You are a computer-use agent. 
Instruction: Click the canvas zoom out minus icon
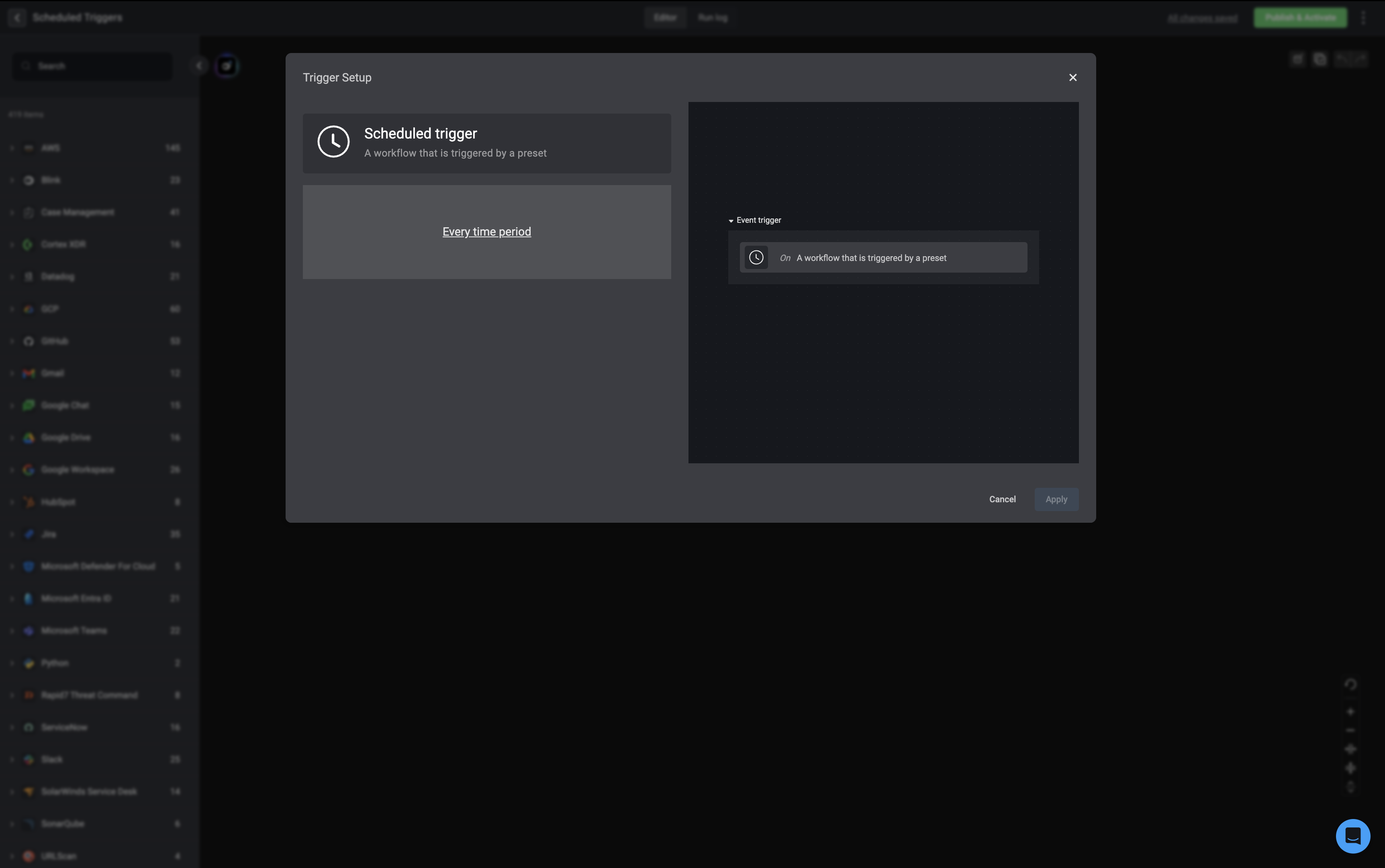[1350, 730]
